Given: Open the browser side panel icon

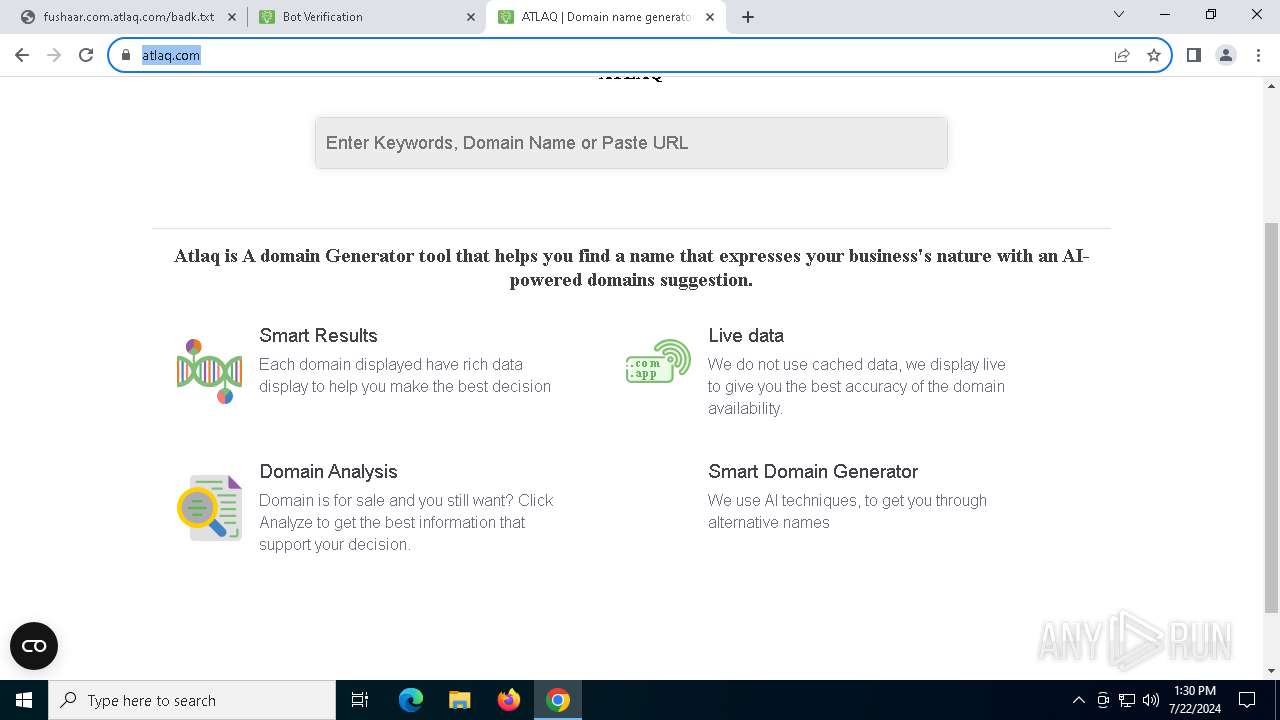Looking at the screenshot, I should pyautogui.click(x=1193, y=55).
